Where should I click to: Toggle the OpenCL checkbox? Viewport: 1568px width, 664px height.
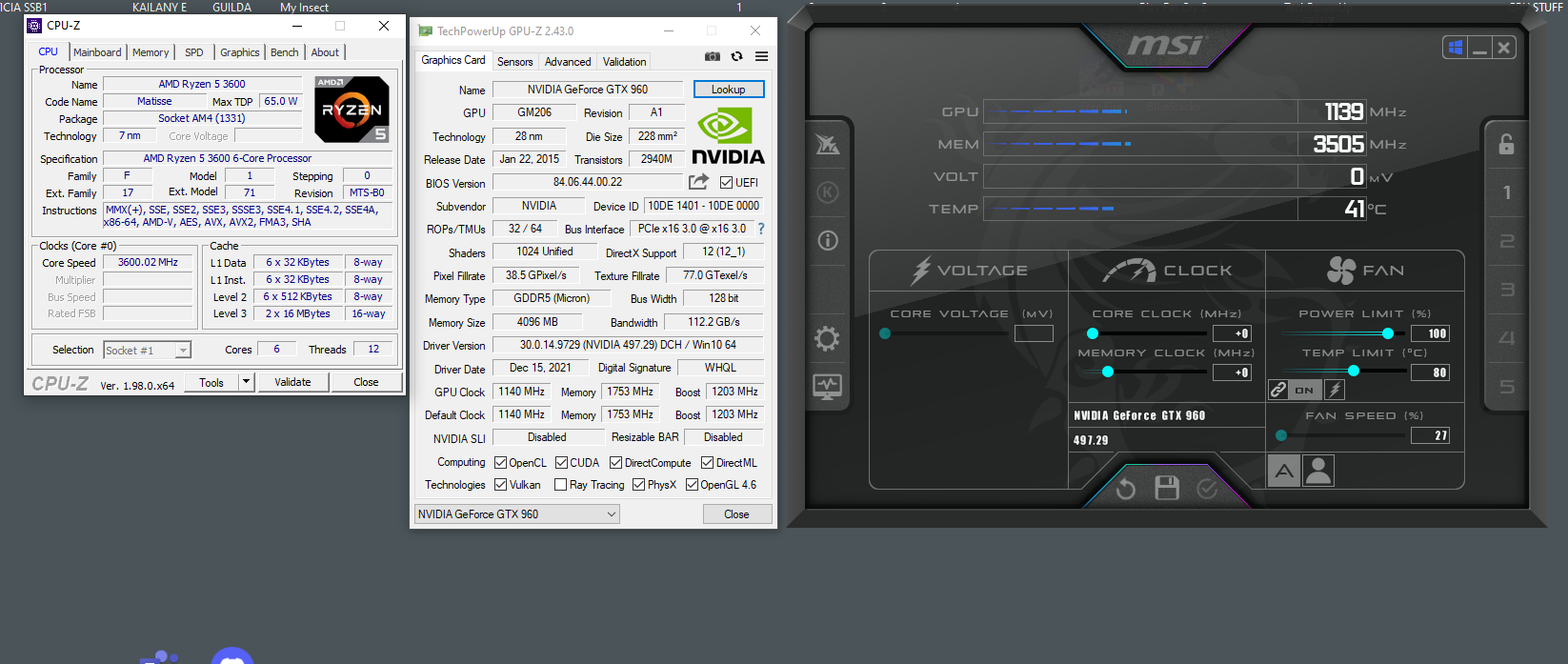tap(501, 463)
